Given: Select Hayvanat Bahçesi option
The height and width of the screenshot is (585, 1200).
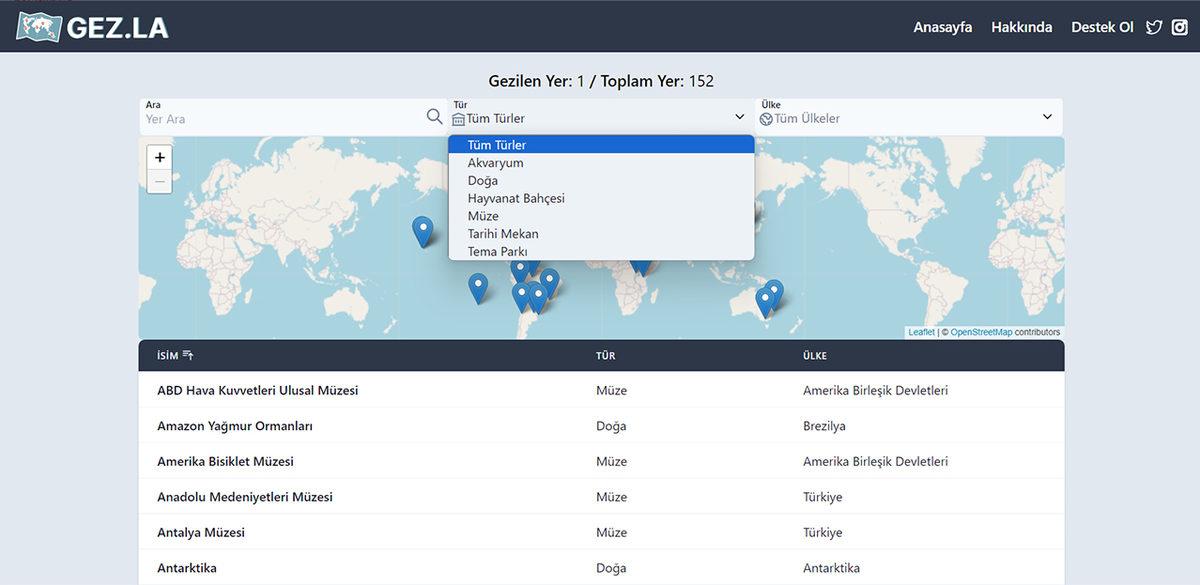Looking at the screenshot, I should click(x=516, y=198).
